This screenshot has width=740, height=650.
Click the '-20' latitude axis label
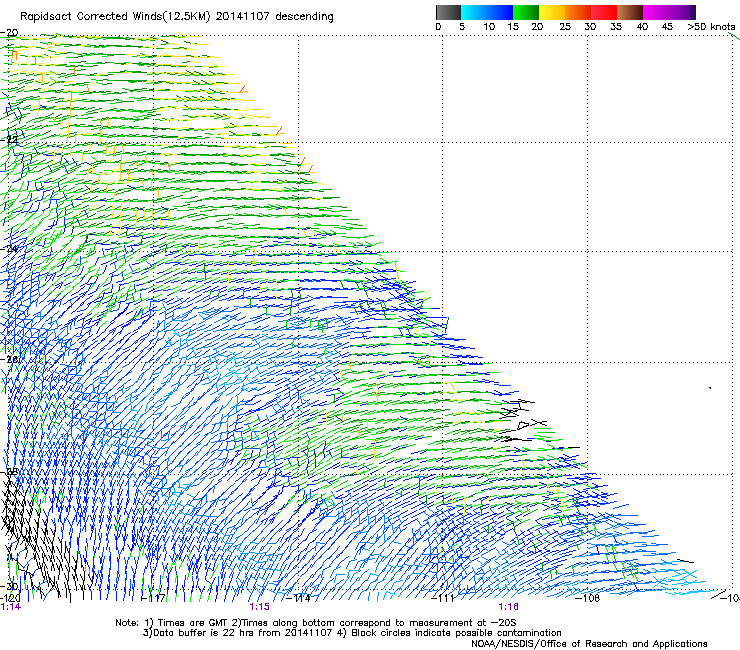[9, 33]
